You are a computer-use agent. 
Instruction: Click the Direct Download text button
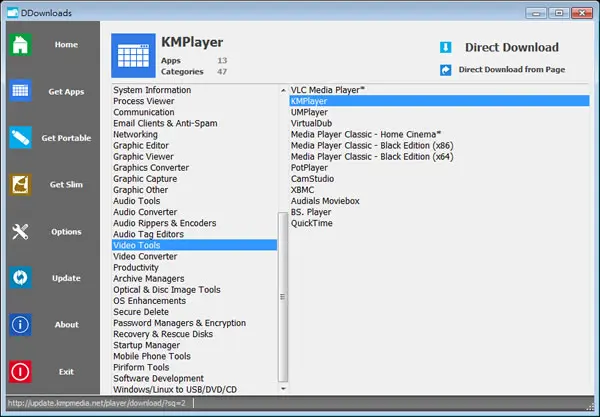tap(512, 47)
